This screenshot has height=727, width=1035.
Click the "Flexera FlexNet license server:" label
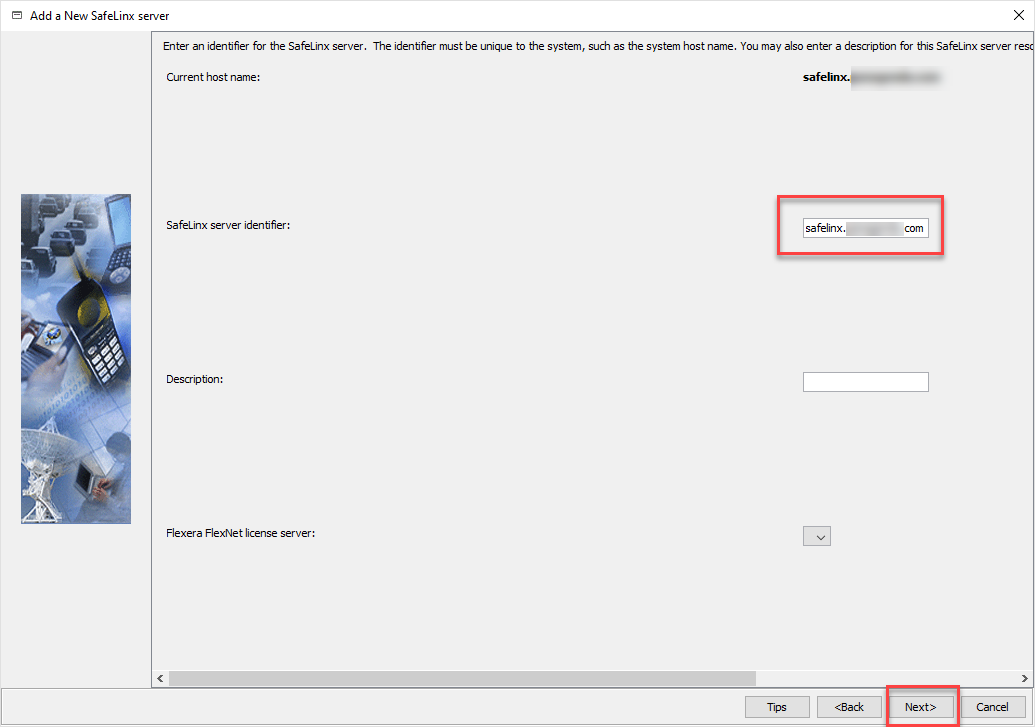(x=240, y=533)
